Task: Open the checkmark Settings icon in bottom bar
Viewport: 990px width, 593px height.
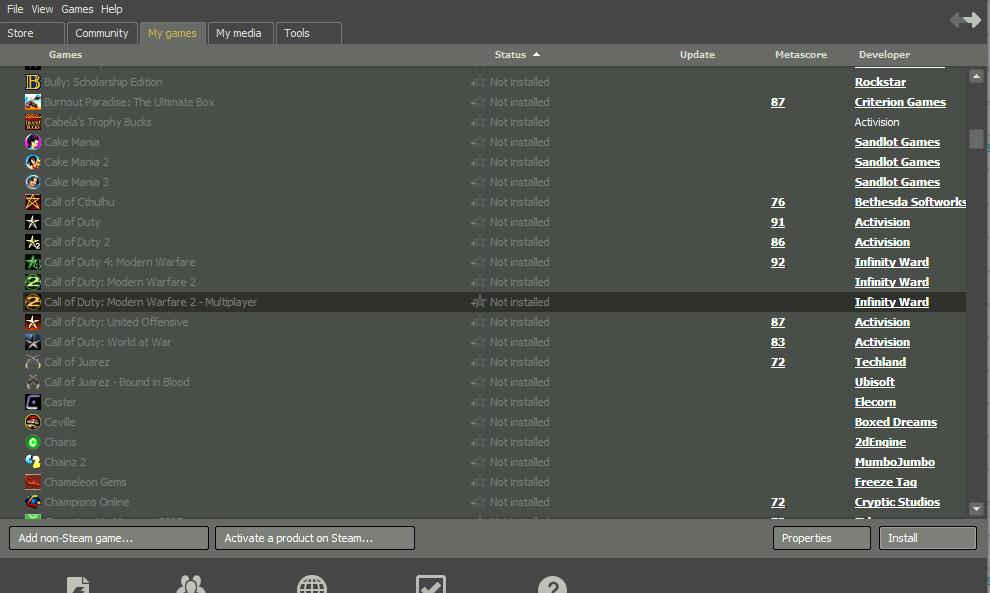Action: 431,584
